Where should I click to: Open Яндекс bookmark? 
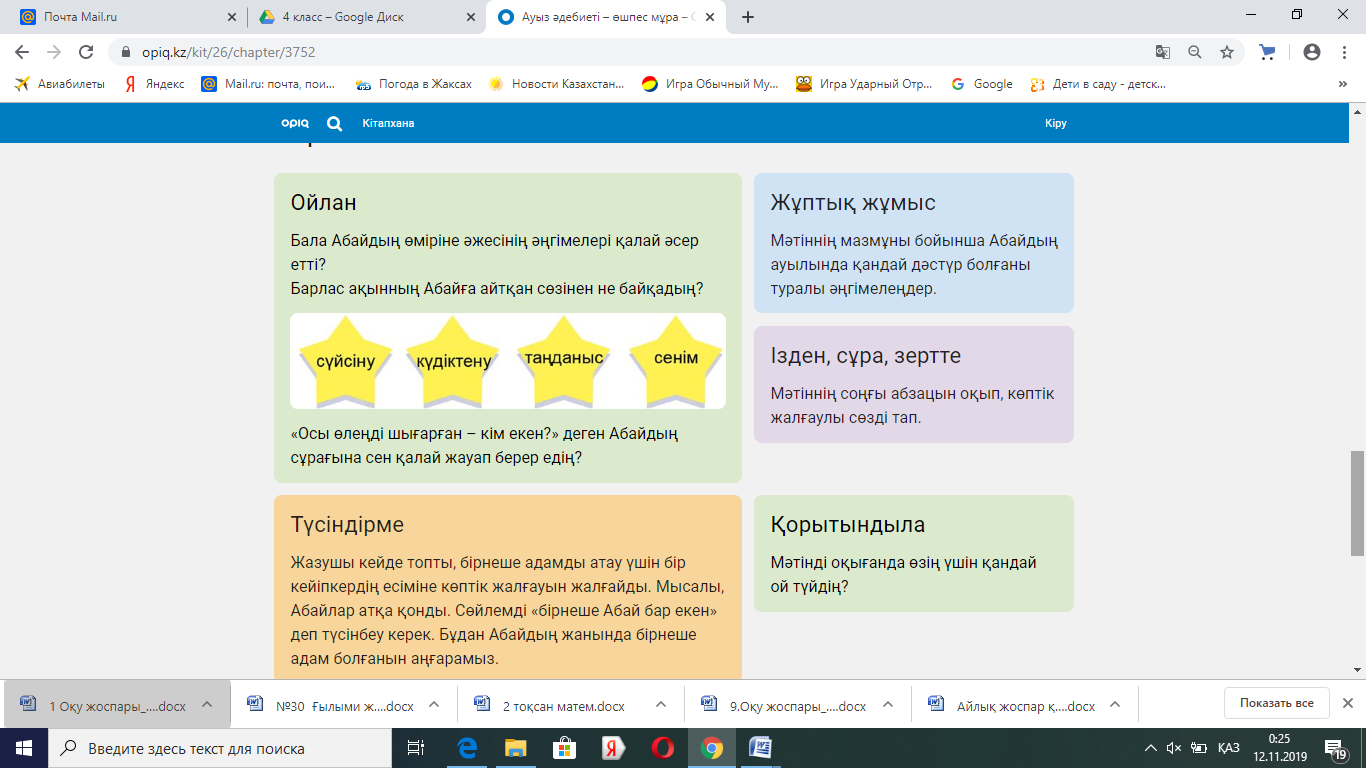[x=155, y=85]
